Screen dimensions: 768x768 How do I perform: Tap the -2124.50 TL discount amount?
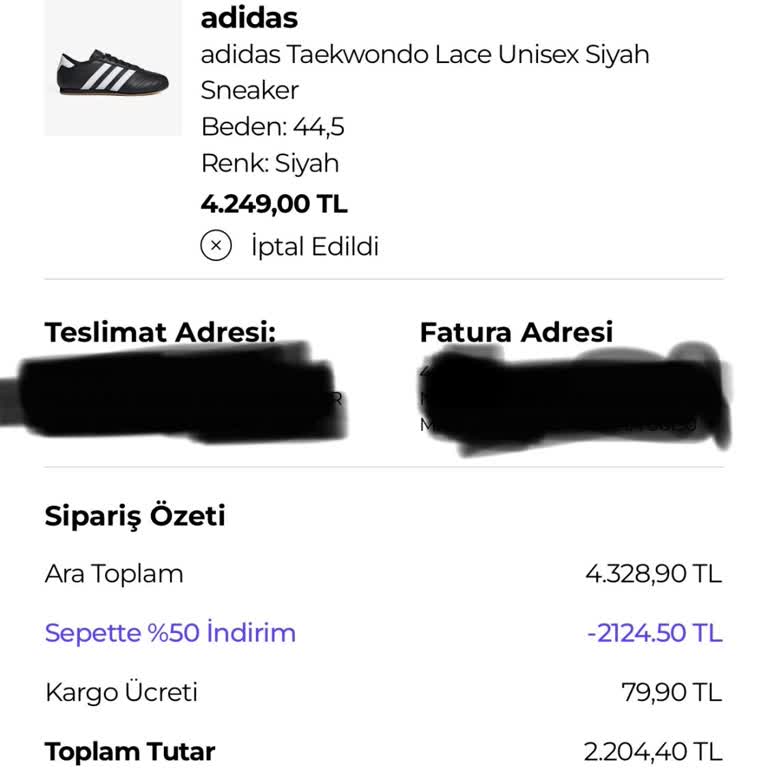point(653,633)
